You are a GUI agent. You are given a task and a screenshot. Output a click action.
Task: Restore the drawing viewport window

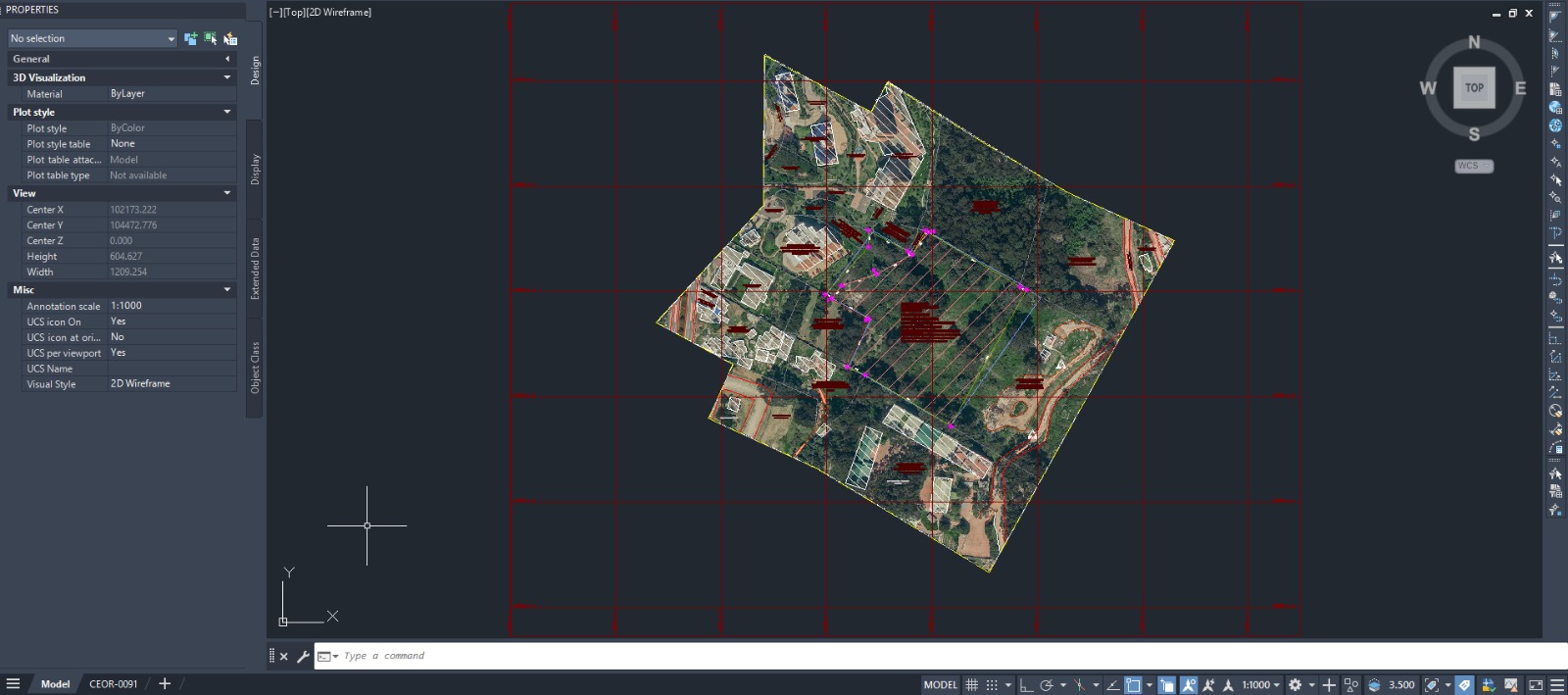[x=1512, y=13]
